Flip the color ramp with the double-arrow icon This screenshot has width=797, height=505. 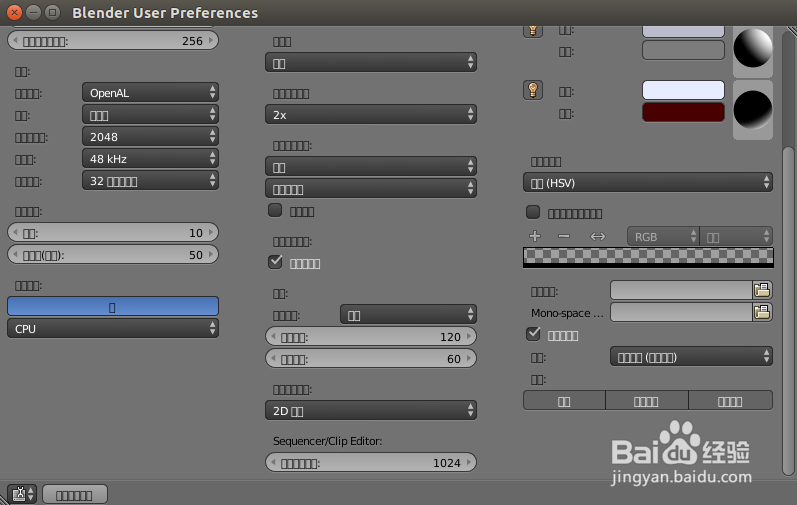coord(597,236)
